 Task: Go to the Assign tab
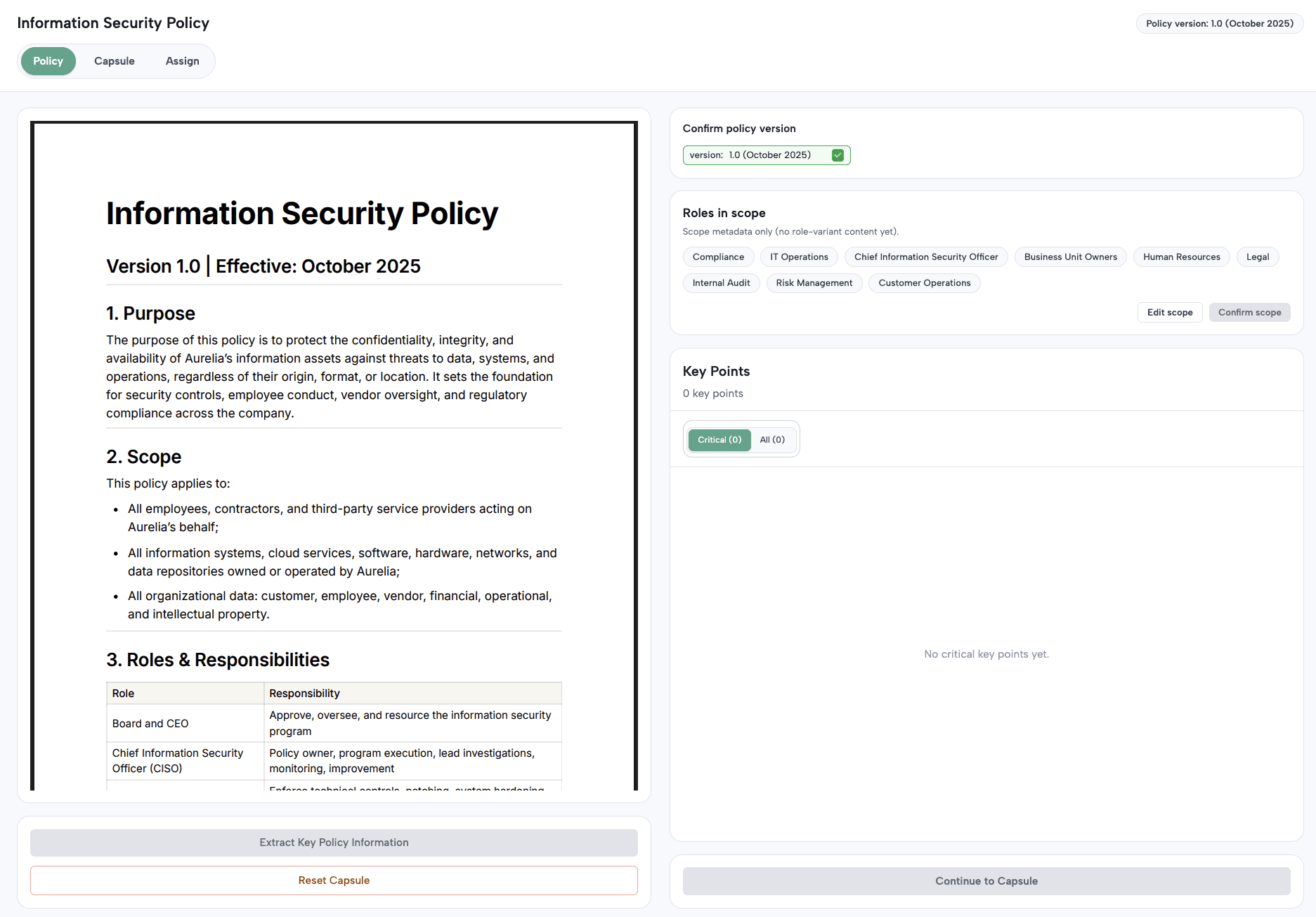click(182, 61)
